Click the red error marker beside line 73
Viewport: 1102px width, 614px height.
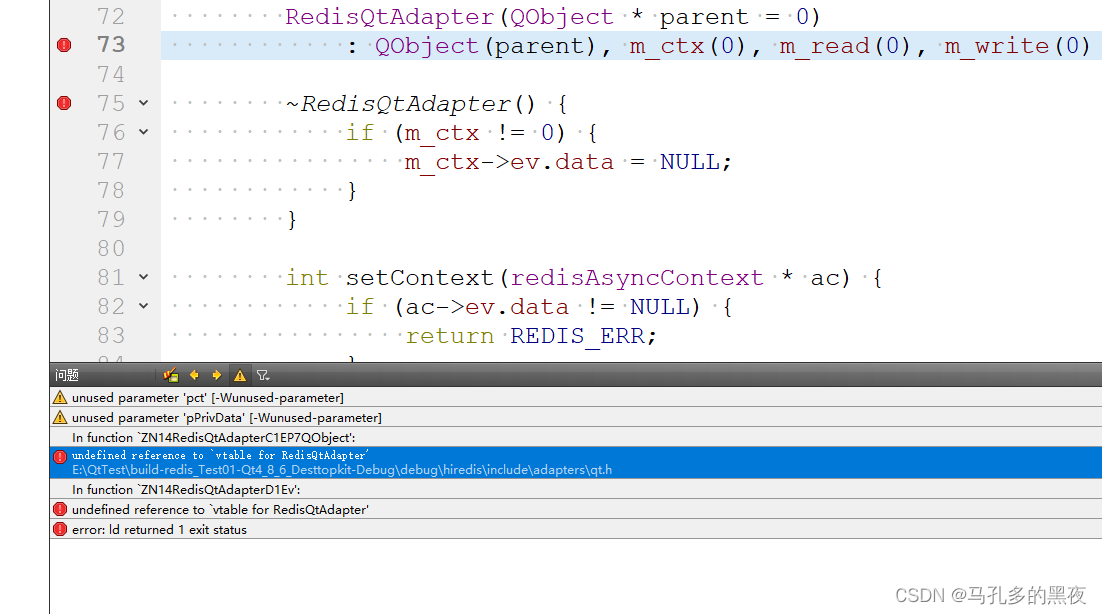click(x=63, y=45)
